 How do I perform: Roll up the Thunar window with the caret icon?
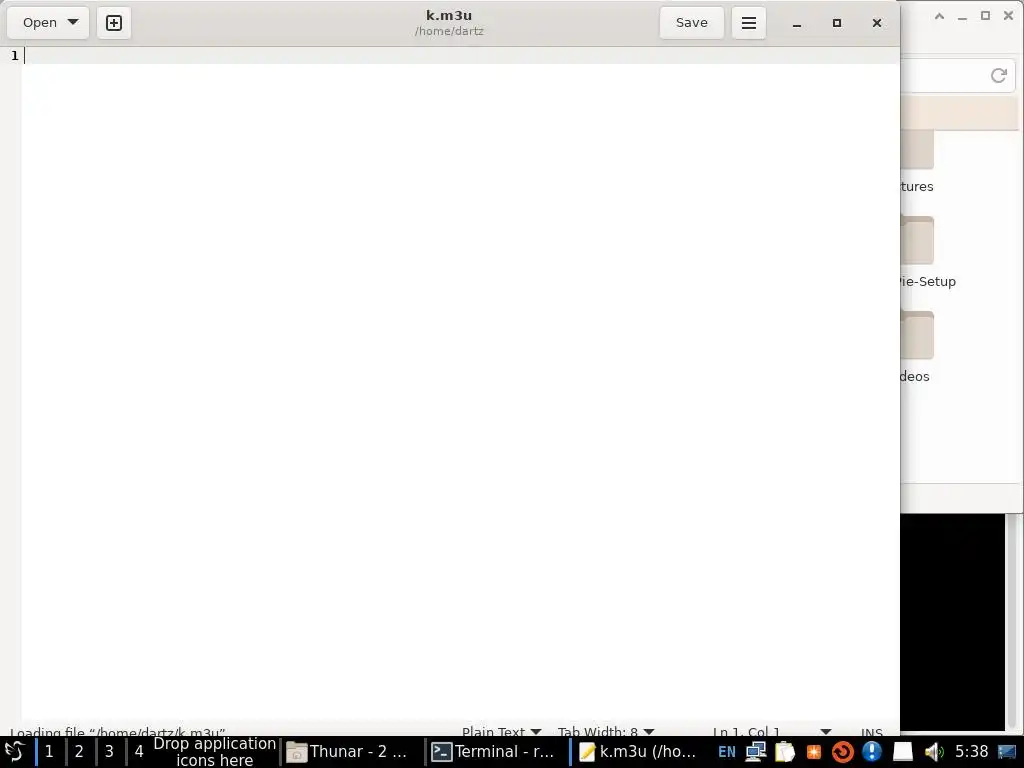click(939, 16)
